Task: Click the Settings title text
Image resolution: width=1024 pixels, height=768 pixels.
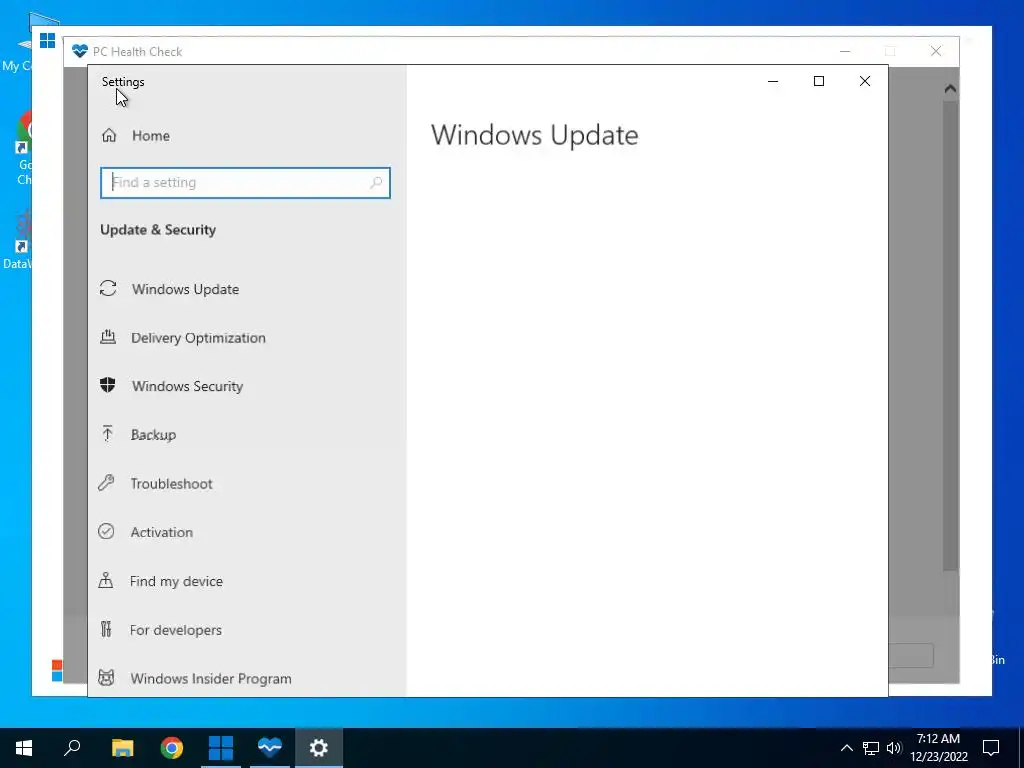Action: [x=123, y=82]
